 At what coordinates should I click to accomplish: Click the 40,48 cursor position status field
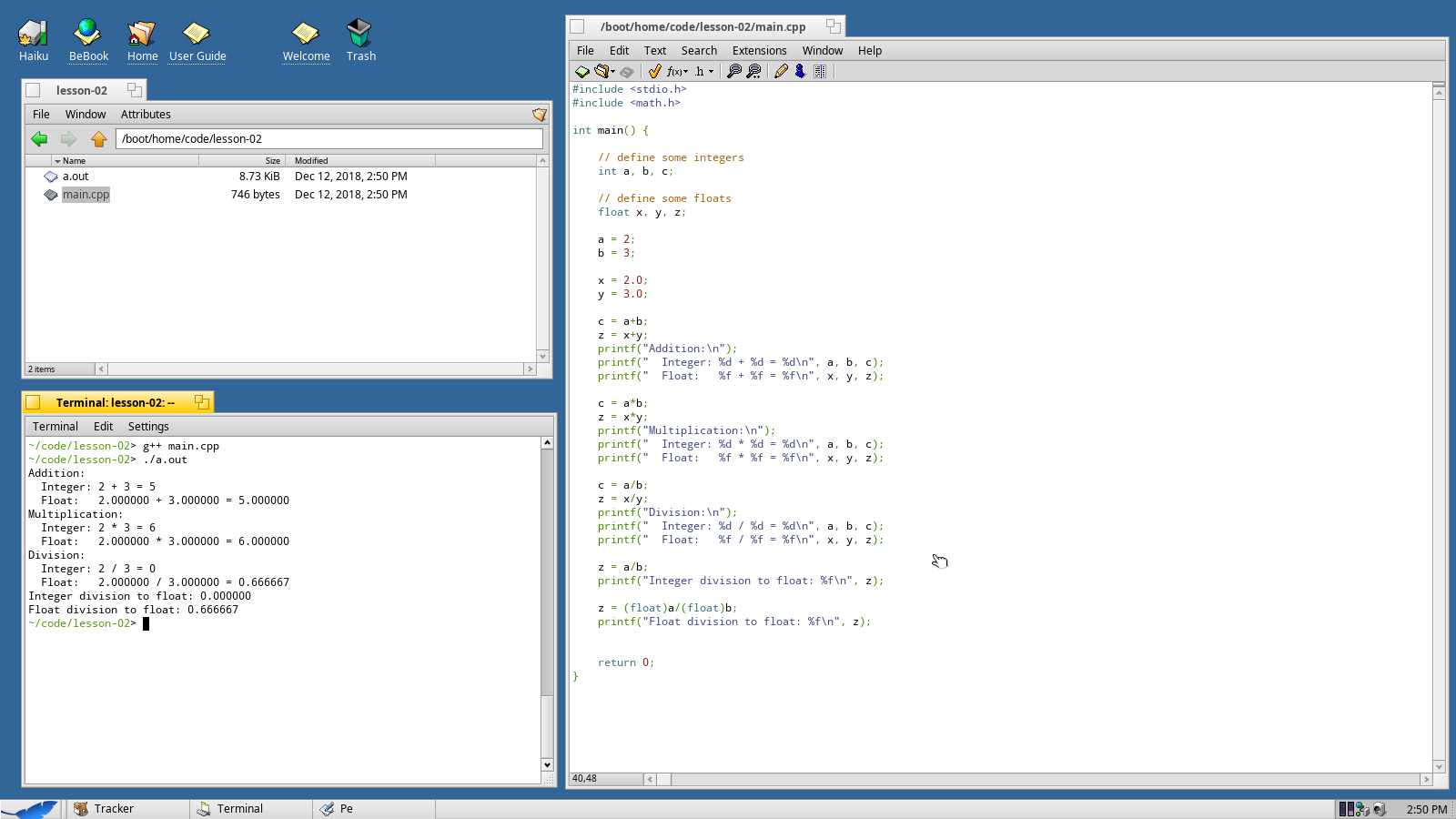(x=606, y=779)
